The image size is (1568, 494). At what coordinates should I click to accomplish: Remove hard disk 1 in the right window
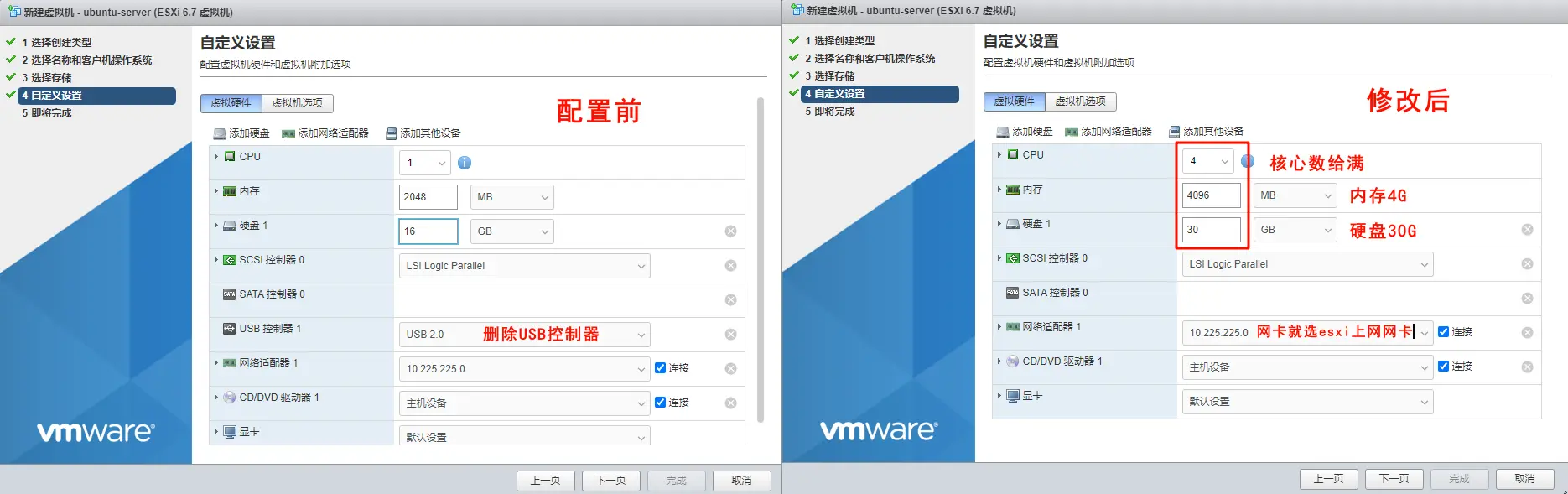point(1528,230)
